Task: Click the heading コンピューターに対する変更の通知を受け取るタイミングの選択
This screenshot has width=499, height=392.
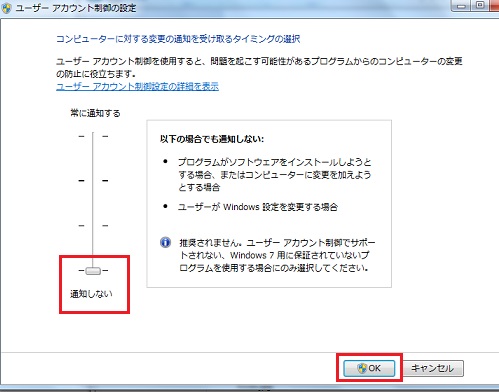Action: [178, 39]
